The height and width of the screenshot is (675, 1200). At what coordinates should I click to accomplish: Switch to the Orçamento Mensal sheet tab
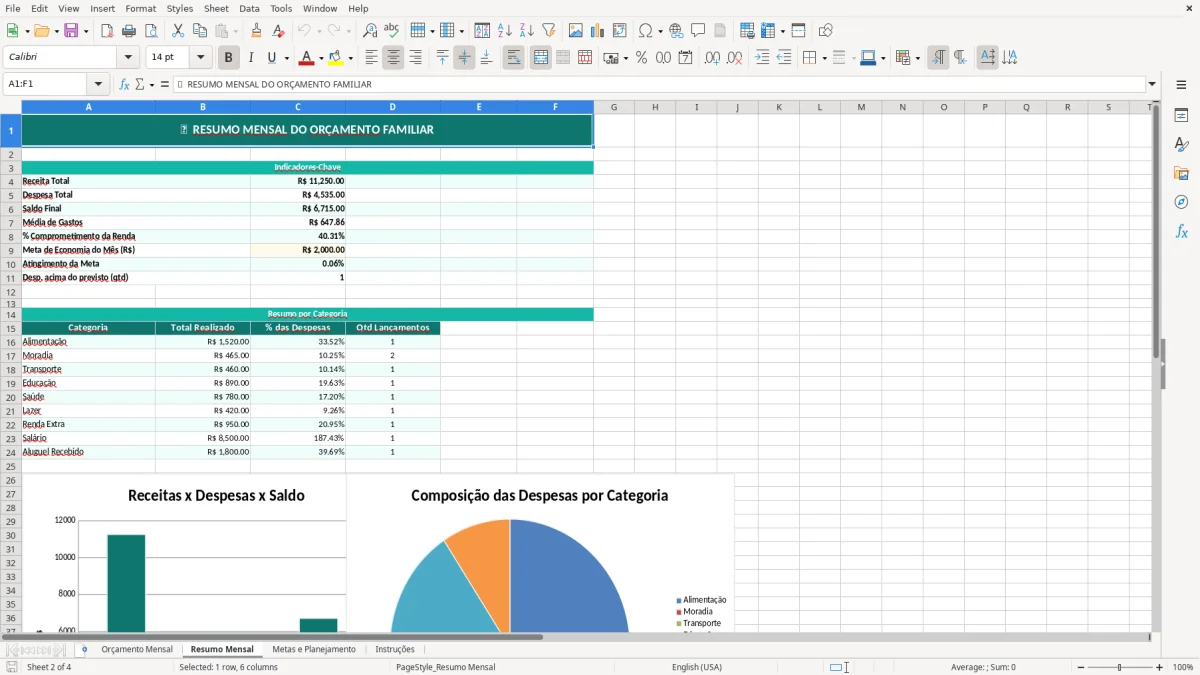point(137,649)
